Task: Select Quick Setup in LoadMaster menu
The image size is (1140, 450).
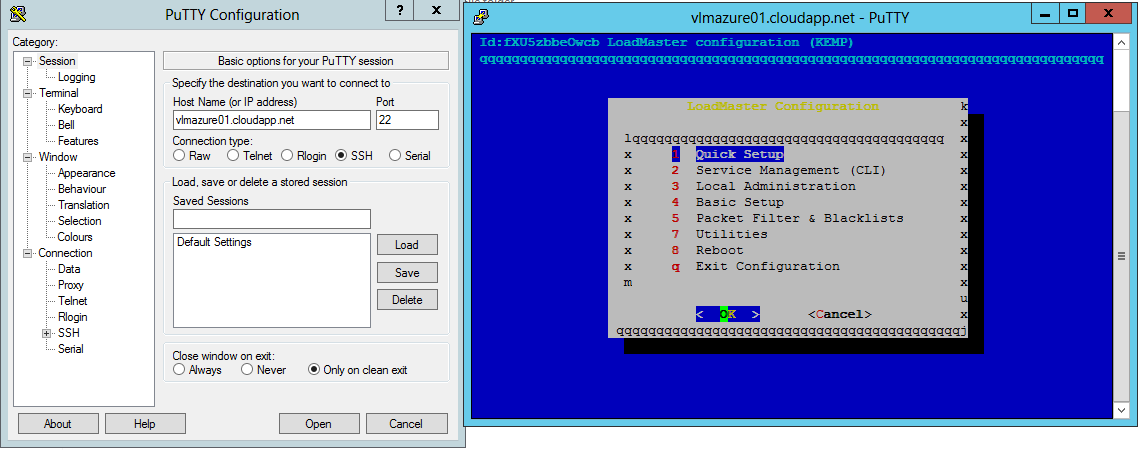Action: (739, 154)
